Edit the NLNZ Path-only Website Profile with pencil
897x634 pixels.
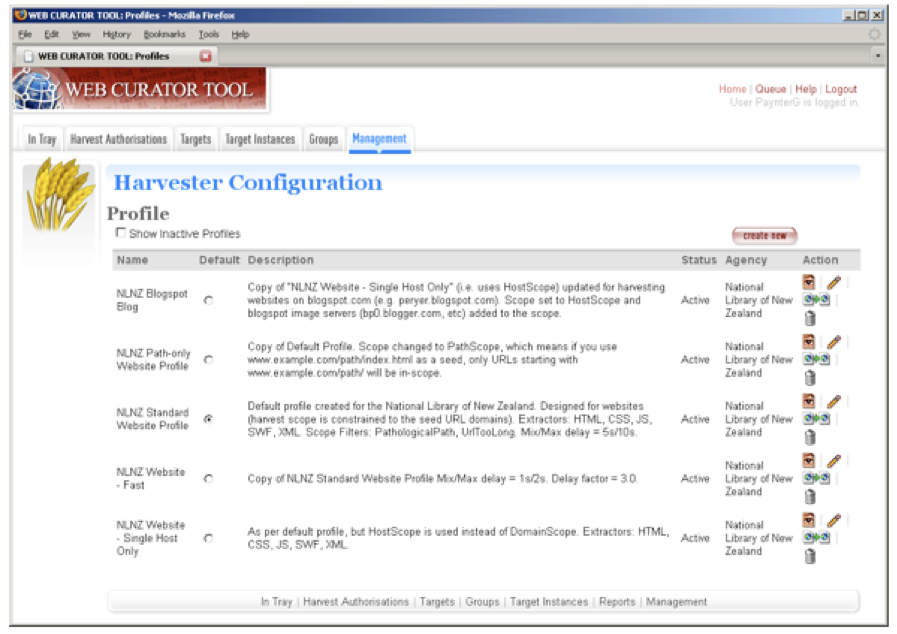tap(833, 343)
